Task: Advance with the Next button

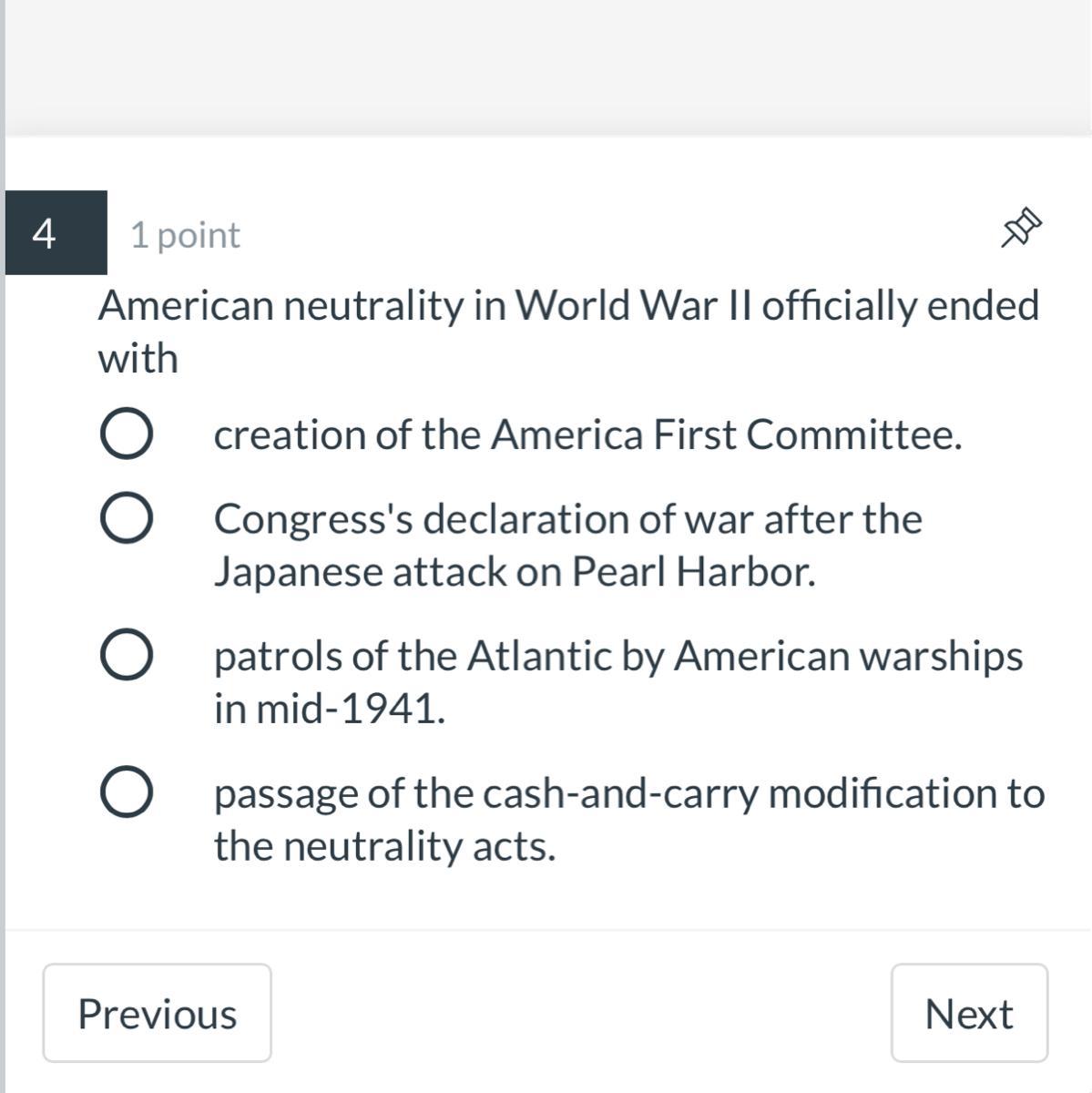Action: pos(969,1013)
